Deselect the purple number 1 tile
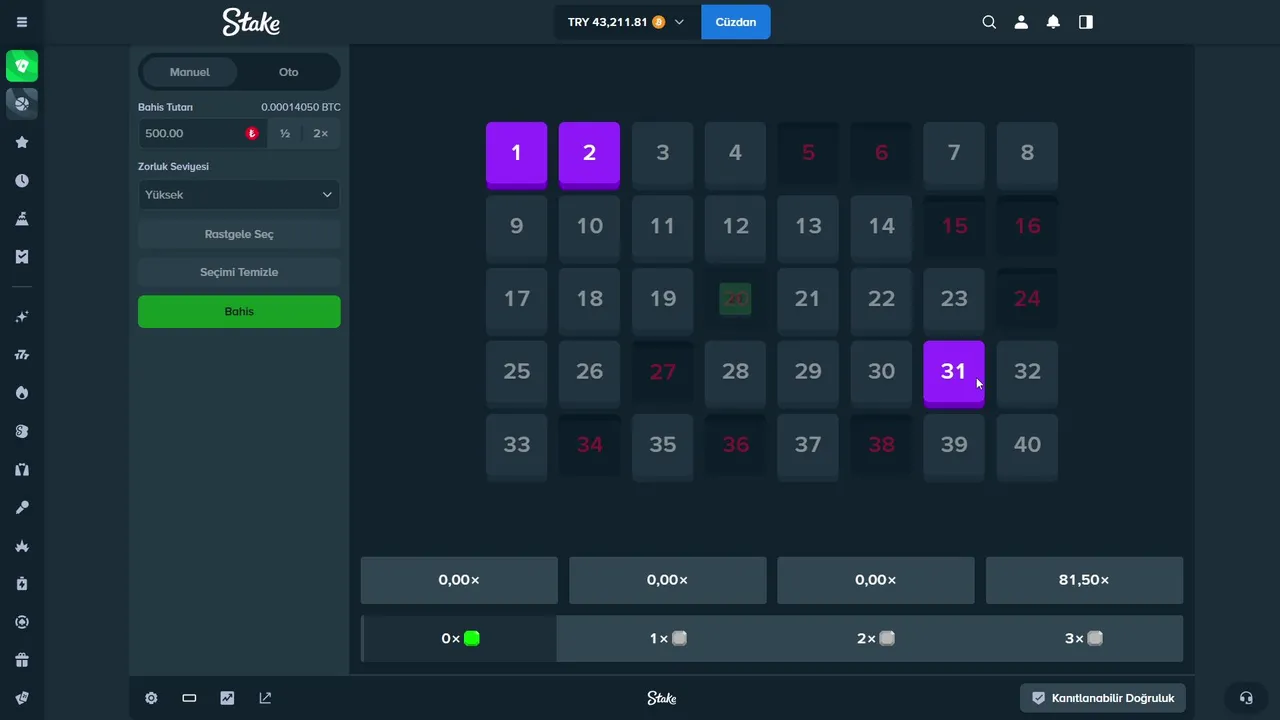The image size is (1280, 720). 516,155
